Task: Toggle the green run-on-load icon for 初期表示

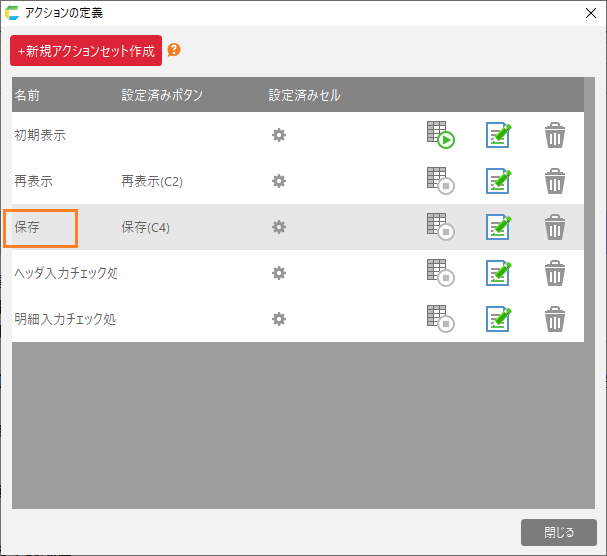Action: point(441,135)
